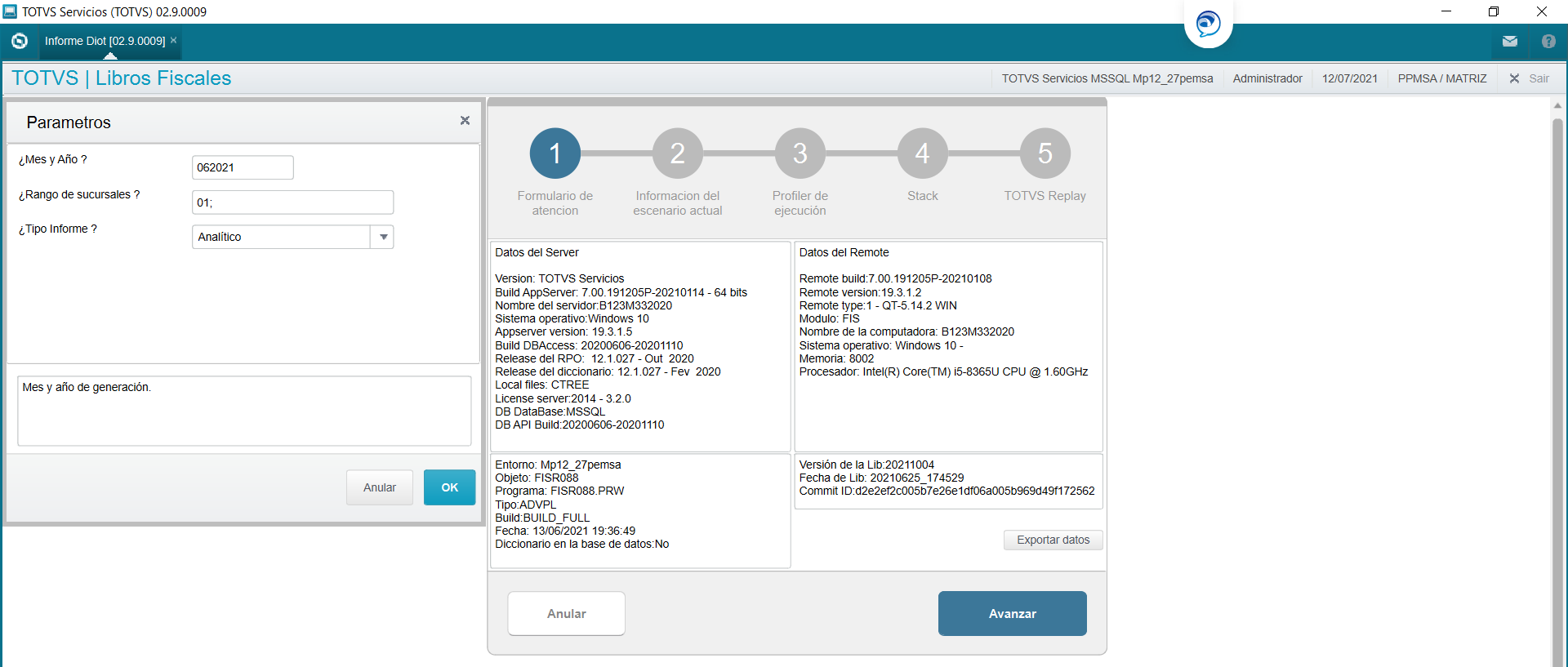Close the Parametros panel
Screen dimensions: 1568x667
[x=465, y=121]
